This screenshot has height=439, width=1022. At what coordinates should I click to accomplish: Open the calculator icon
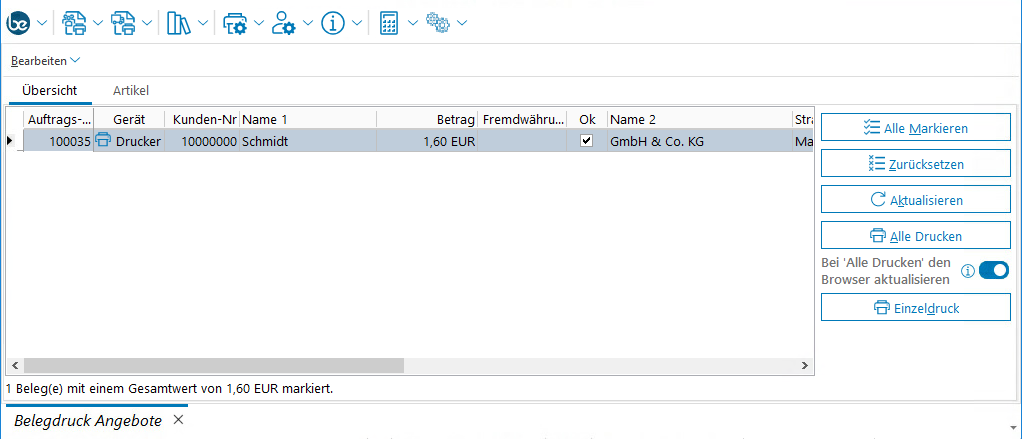(390, 22)
